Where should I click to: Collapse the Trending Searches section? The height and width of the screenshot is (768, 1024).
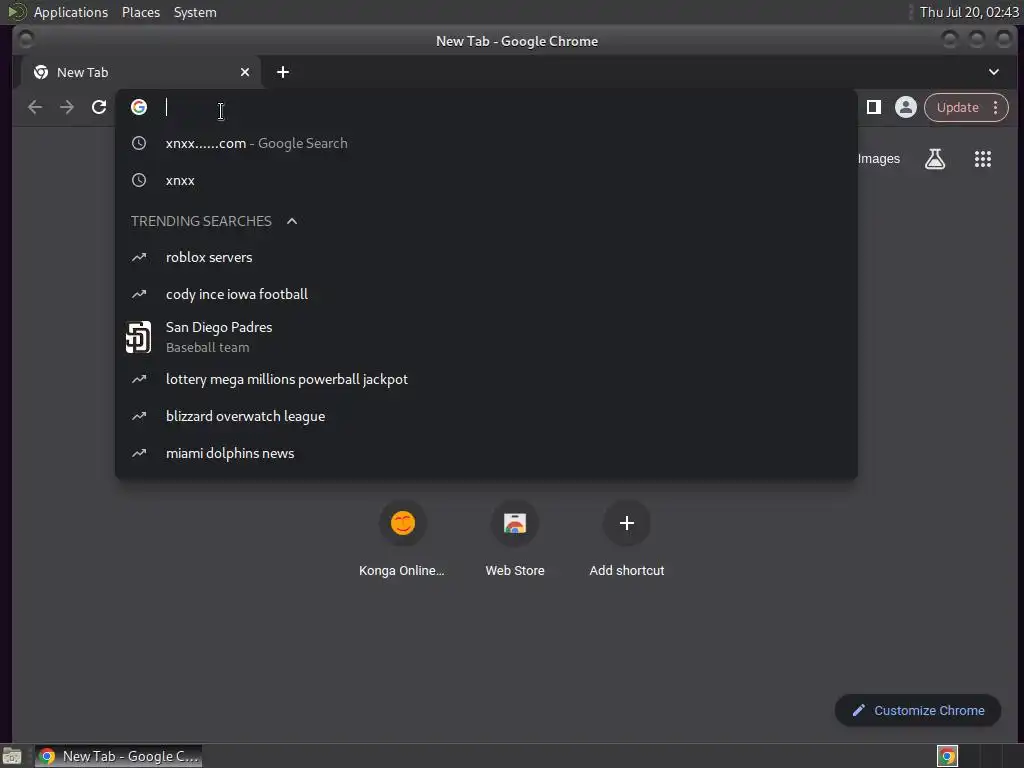pos(292,221)
